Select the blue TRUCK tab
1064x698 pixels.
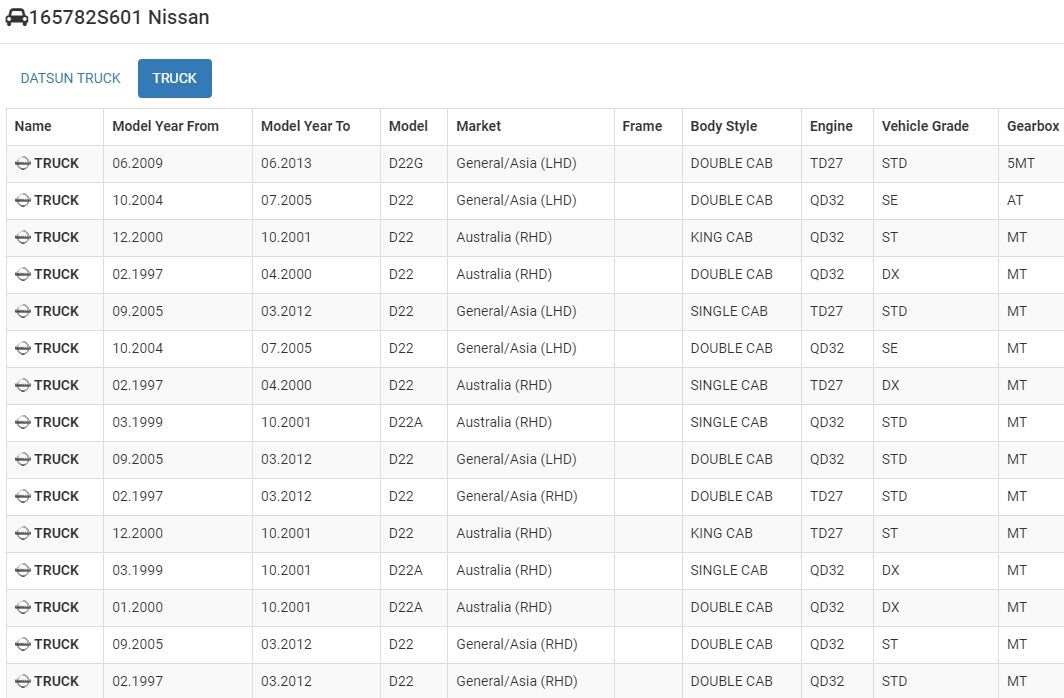174,78
